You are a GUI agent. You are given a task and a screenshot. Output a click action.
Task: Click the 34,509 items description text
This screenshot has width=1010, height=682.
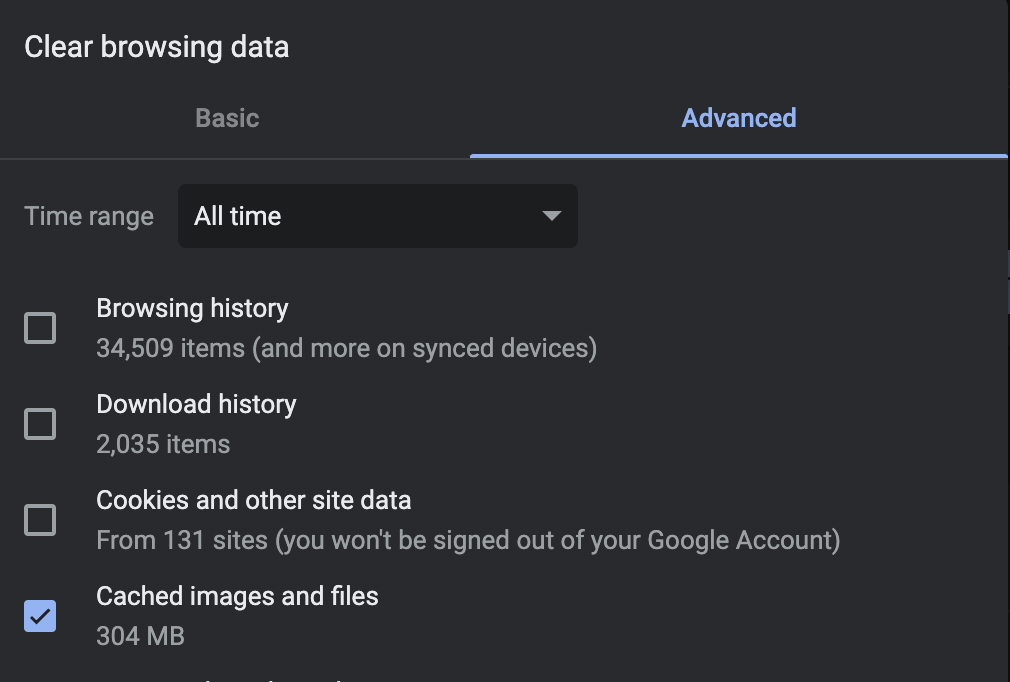click(x=346, y=348)
